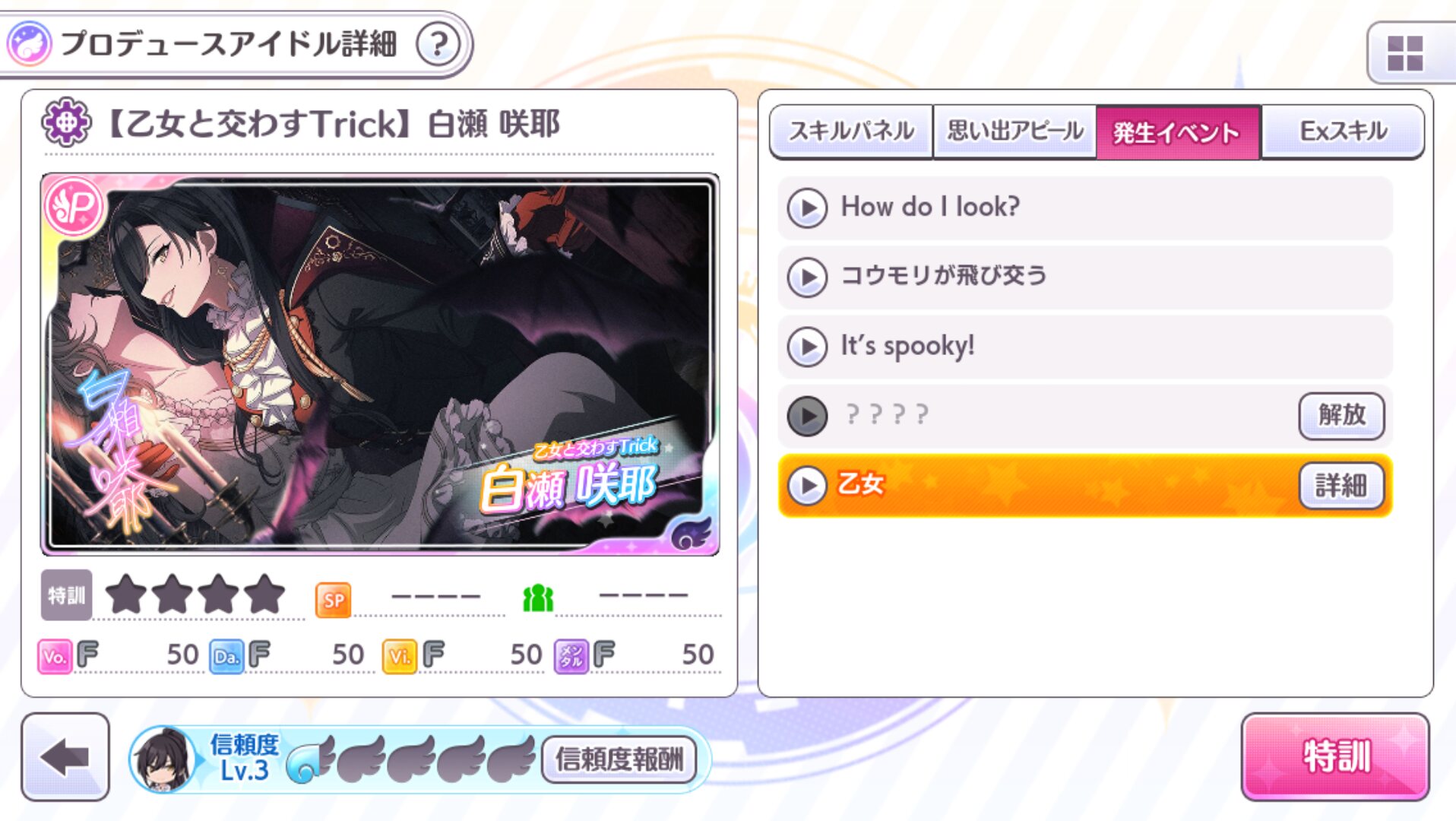Play the コウモリが飛び交う event
This screenshot has width=1456, height=821.
(x=807, y=277)
